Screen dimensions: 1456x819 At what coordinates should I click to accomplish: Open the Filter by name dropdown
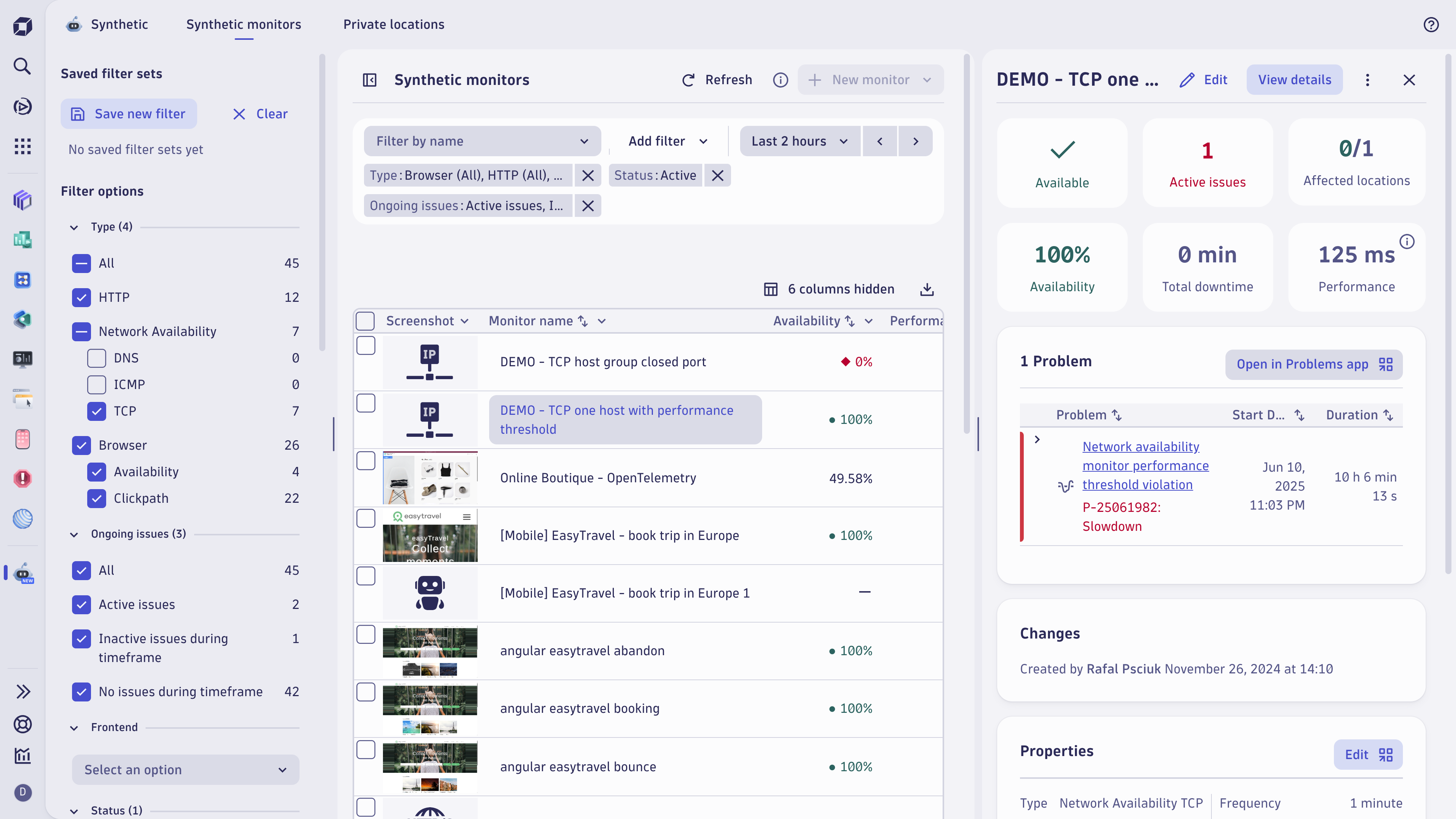(482, 141)
